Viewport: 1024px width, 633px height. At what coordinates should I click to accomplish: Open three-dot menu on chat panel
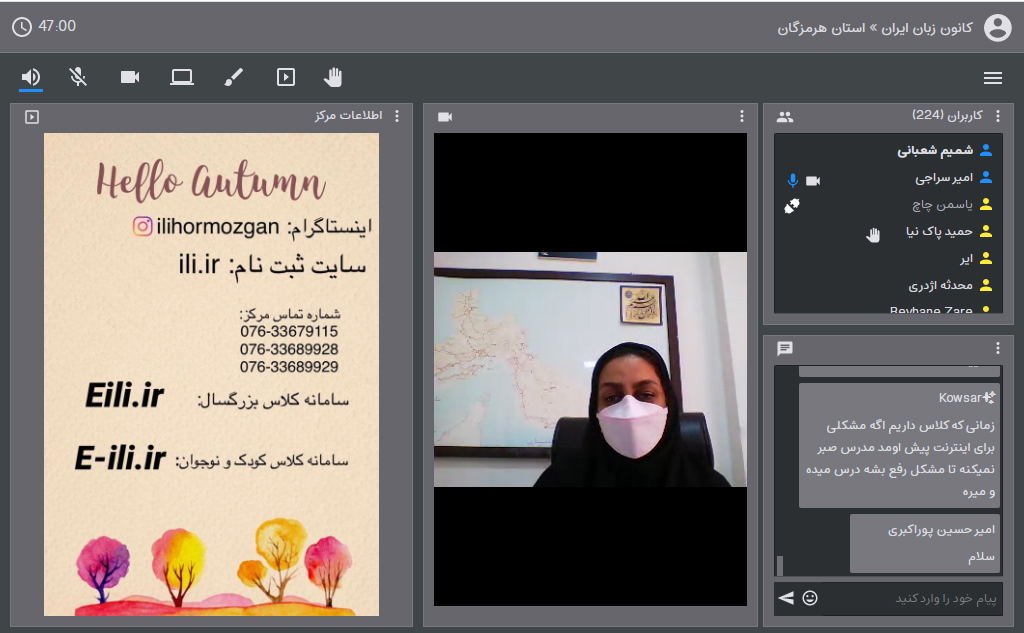996,346
